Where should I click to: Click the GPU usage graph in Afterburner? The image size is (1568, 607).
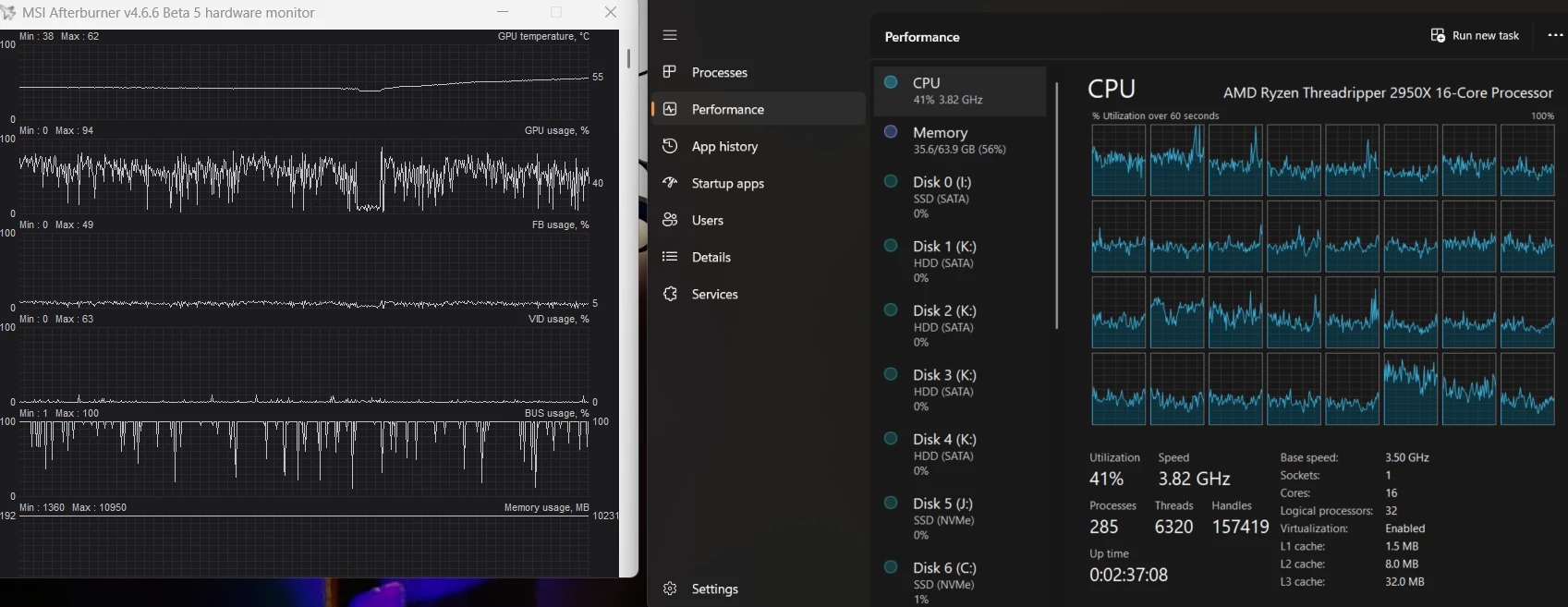(304, 176)
